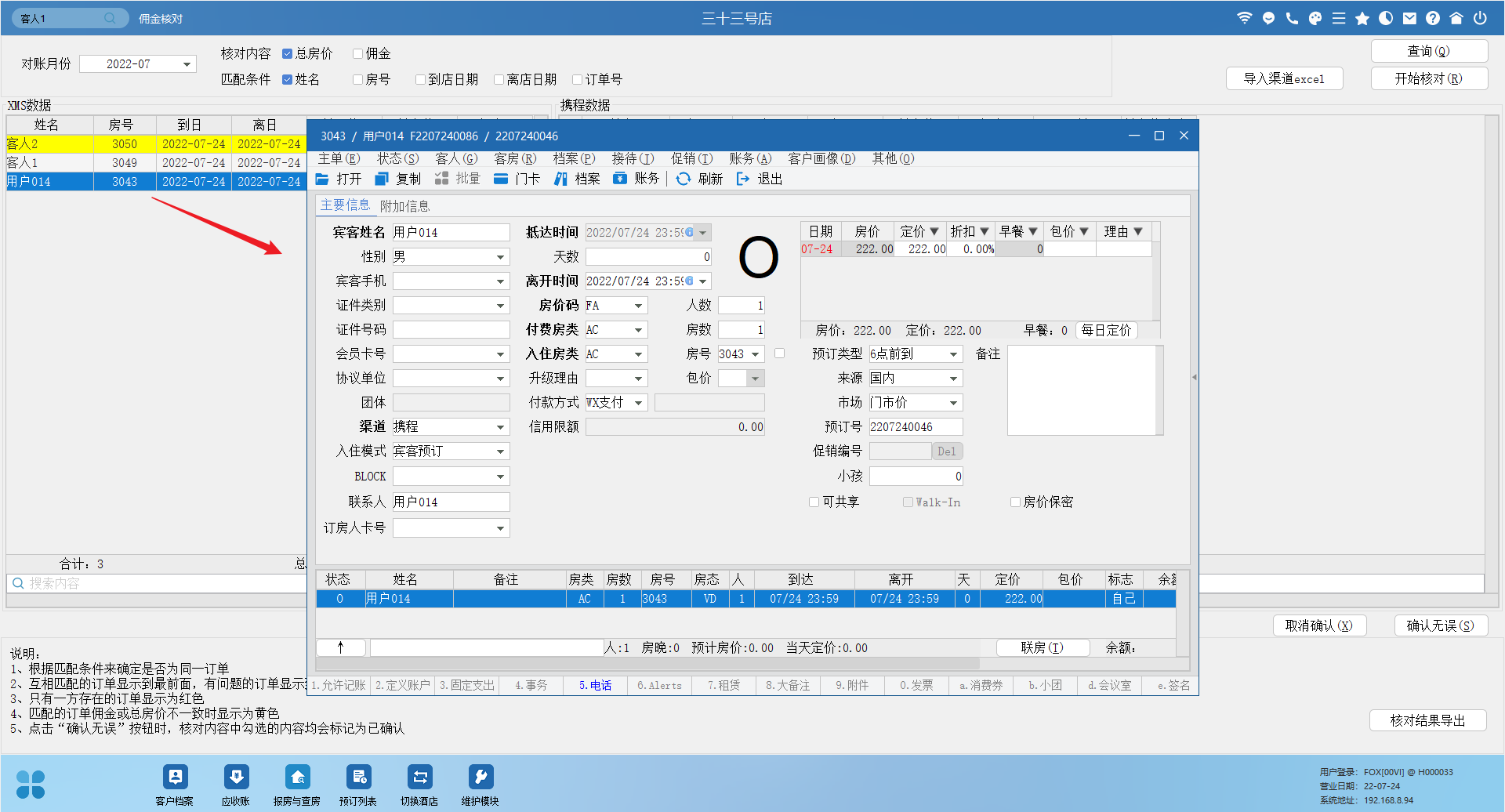Click the 复制 copy toolbar button
The width and height of the screenshot is (1505, 812).
[x=398, y=179]
